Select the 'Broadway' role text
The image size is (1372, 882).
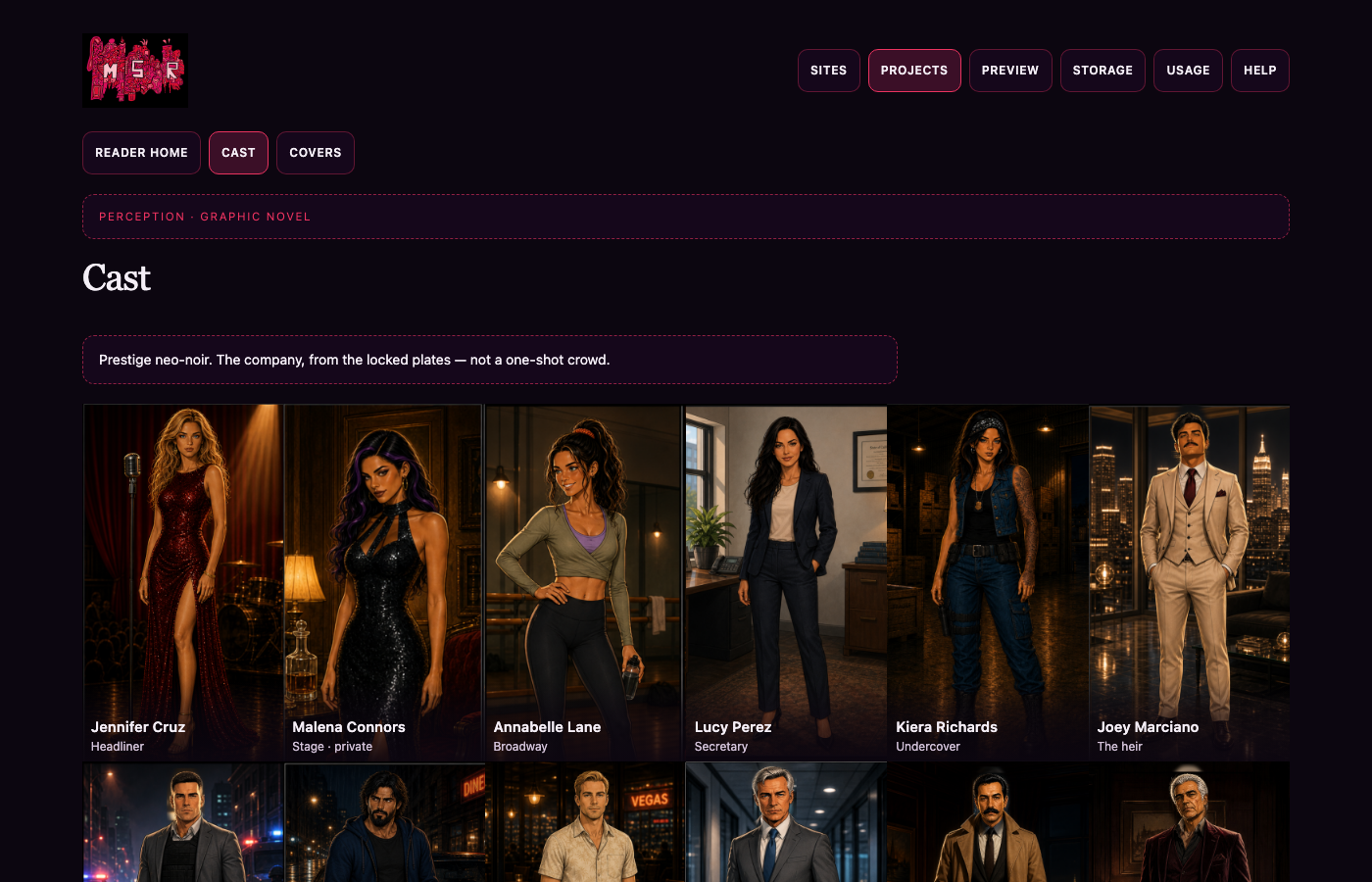tap(520, 747)
